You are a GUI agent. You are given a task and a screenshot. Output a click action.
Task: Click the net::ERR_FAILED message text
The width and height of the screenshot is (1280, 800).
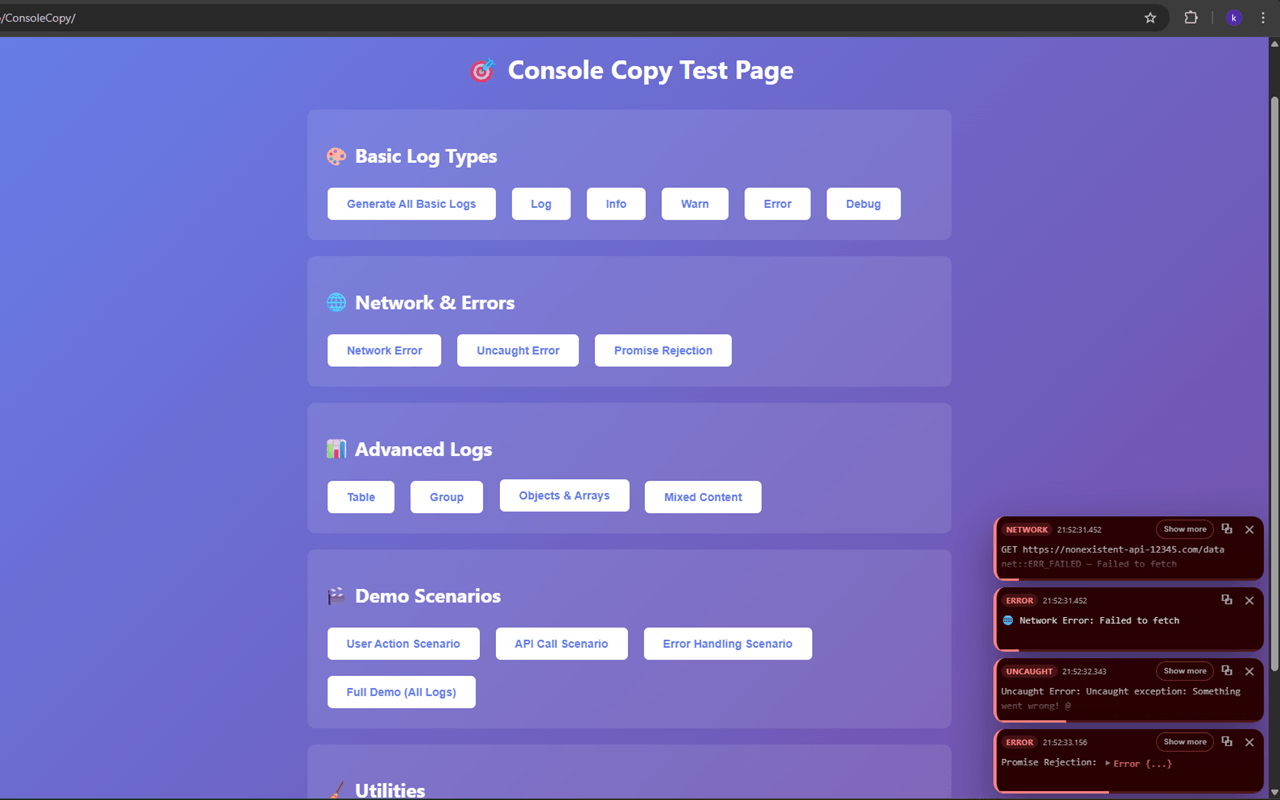click(x=1089, y=564)
